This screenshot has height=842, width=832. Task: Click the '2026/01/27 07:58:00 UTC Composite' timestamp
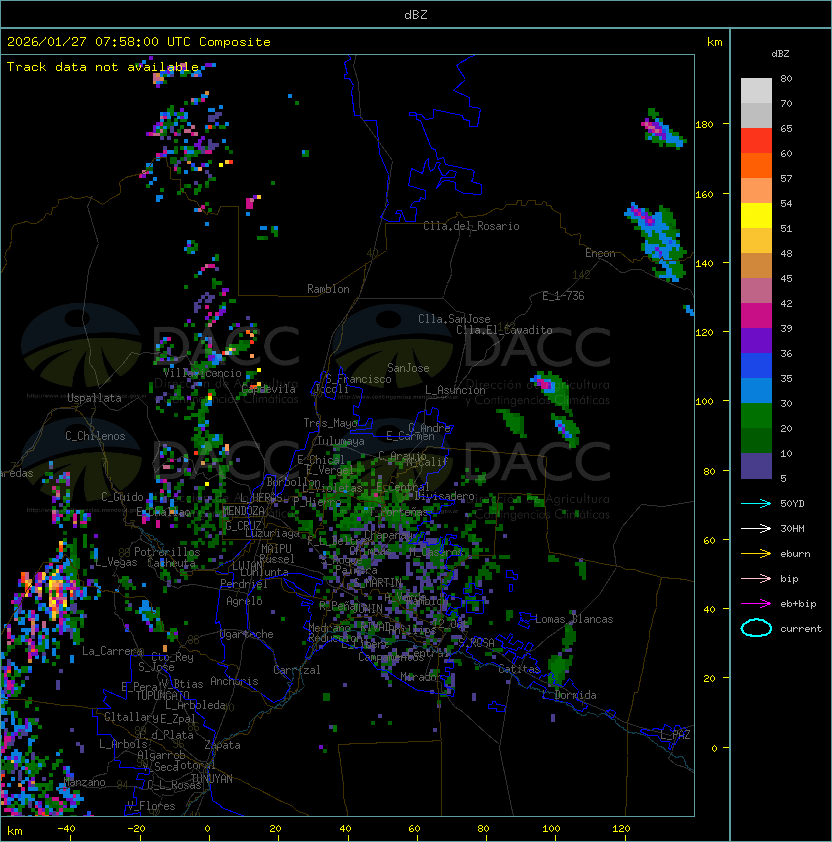click(139, 42)
